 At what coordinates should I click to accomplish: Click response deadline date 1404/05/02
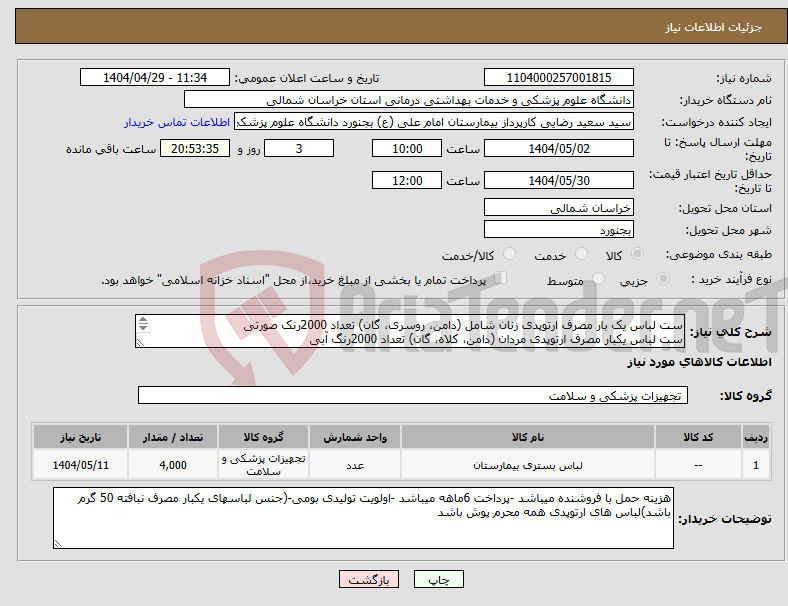coord(559,148)
